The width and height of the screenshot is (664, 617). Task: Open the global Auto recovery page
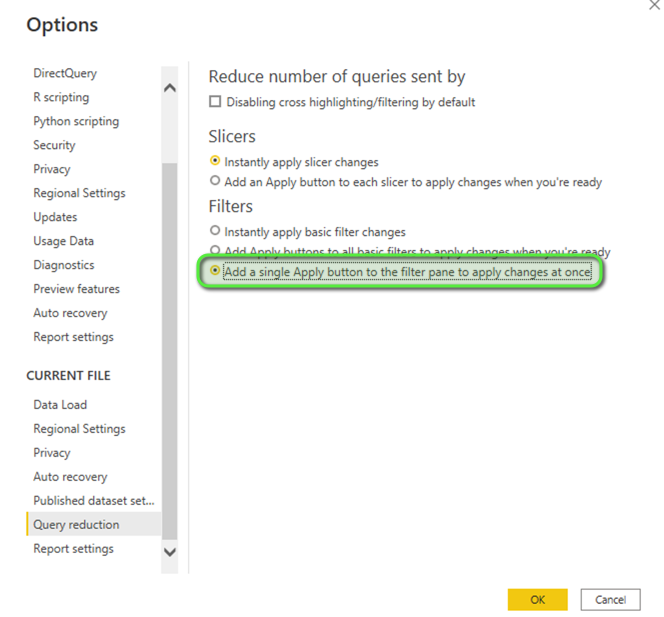tap(70, 313)
